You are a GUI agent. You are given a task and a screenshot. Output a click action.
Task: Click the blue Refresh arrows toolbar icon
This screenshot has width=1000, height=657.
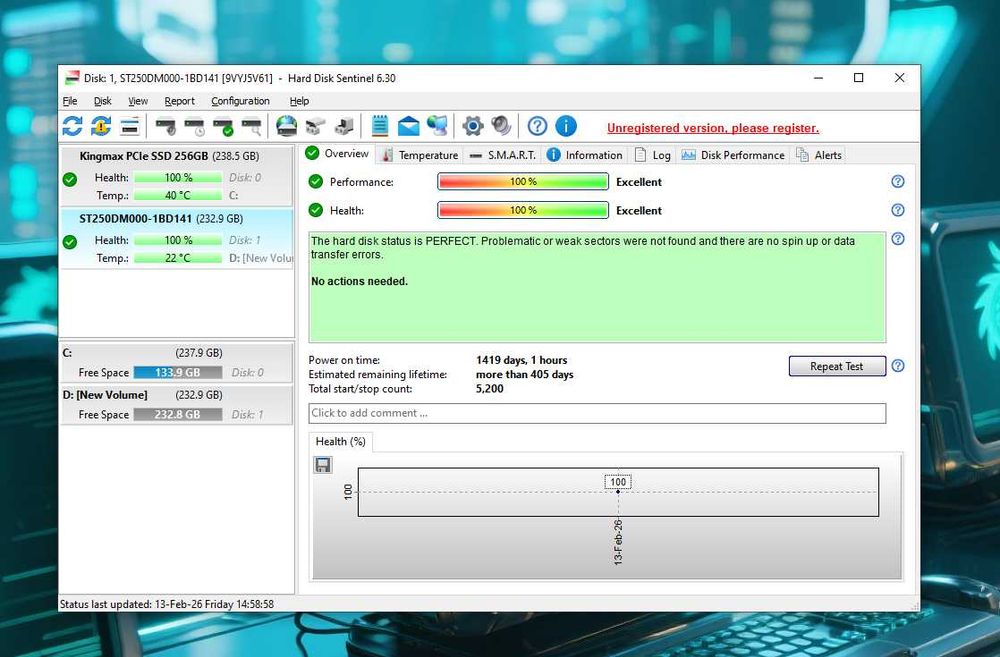[72, 126]
